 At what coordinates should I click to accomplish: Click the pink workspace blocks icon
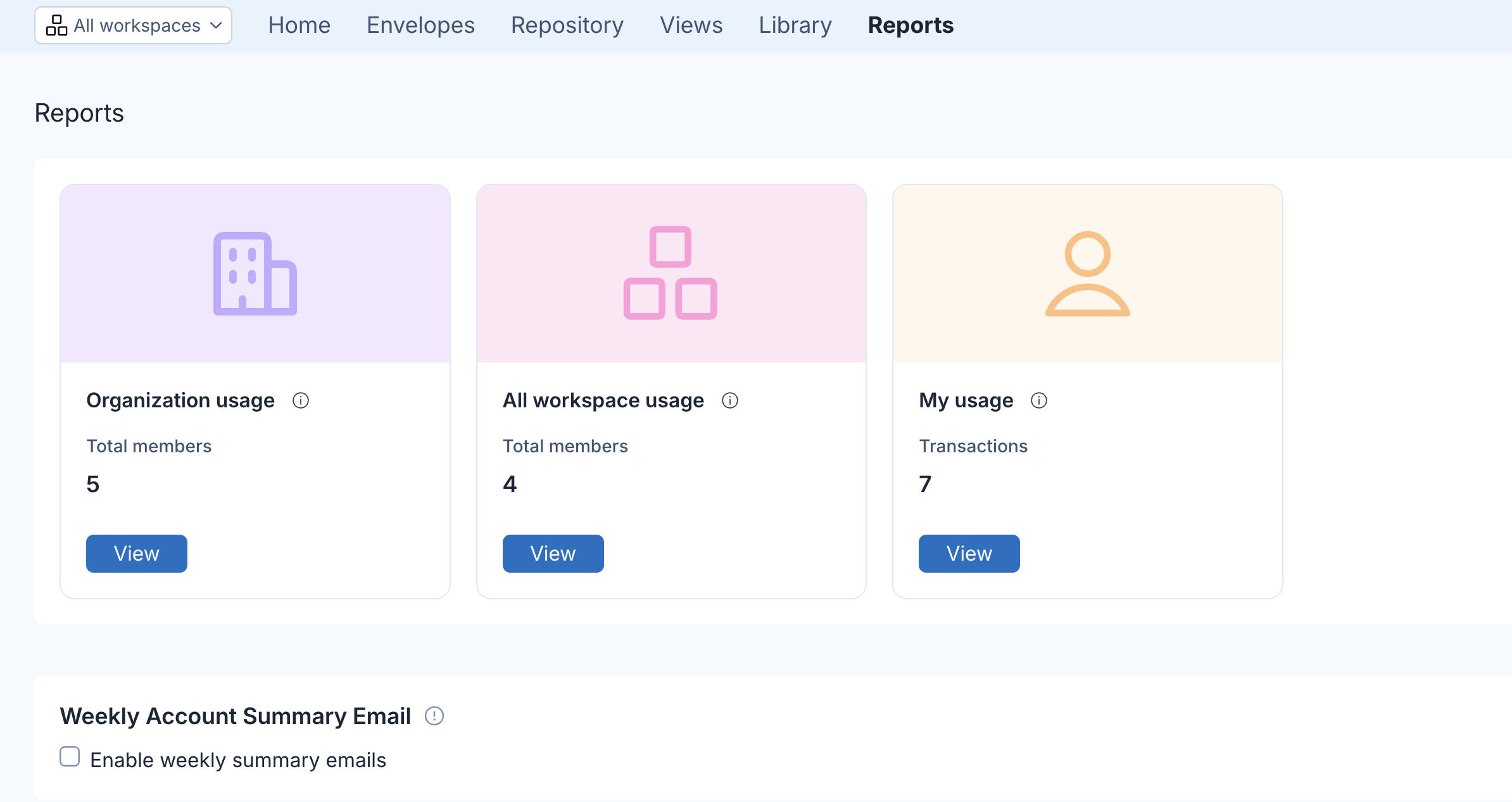coord(671,273)
